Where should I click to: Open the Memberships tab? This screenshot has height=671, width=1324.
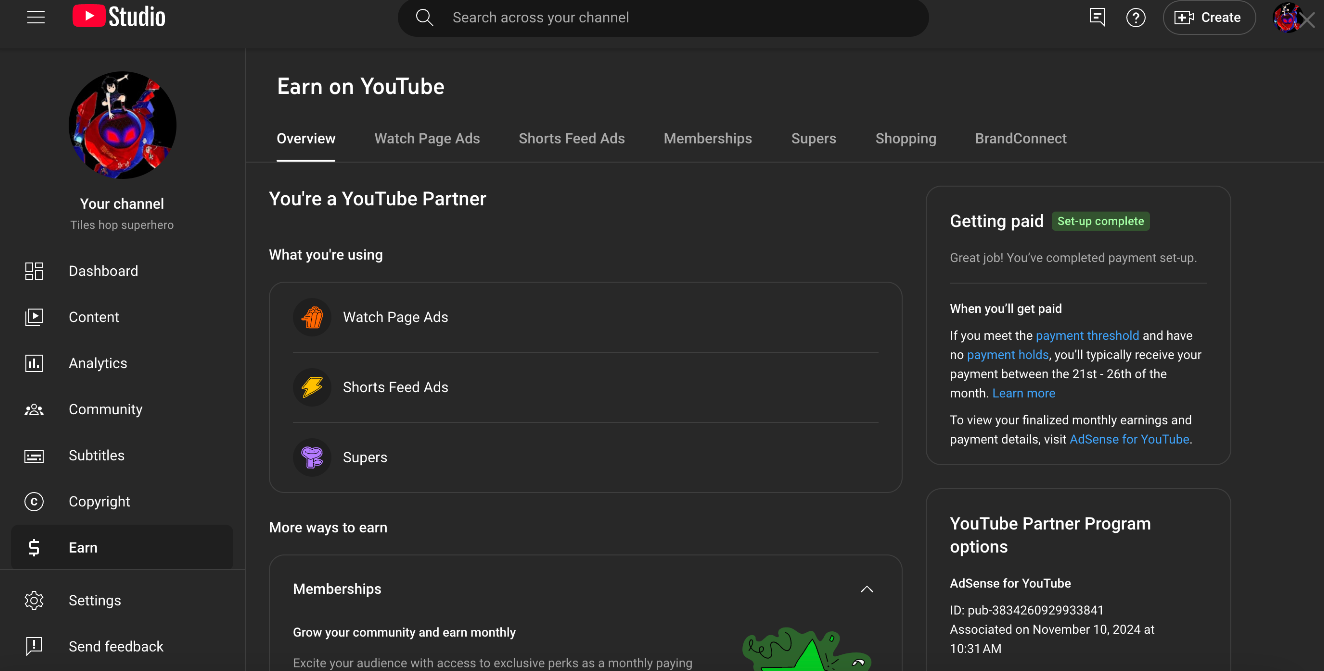[708, 139]
